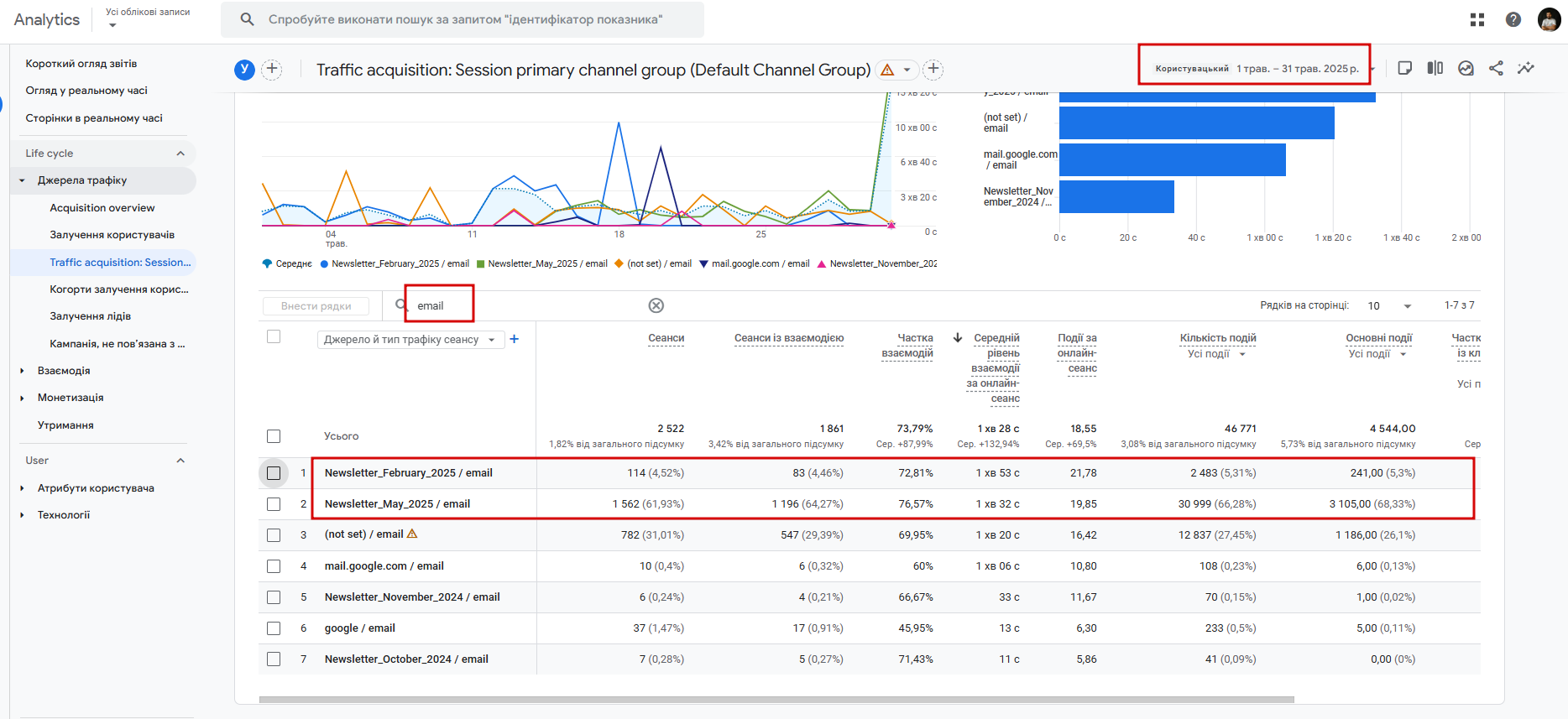1568x719 pixels.
Task: Open the rows per page dropdown
Action: [x=1389, y=305]
